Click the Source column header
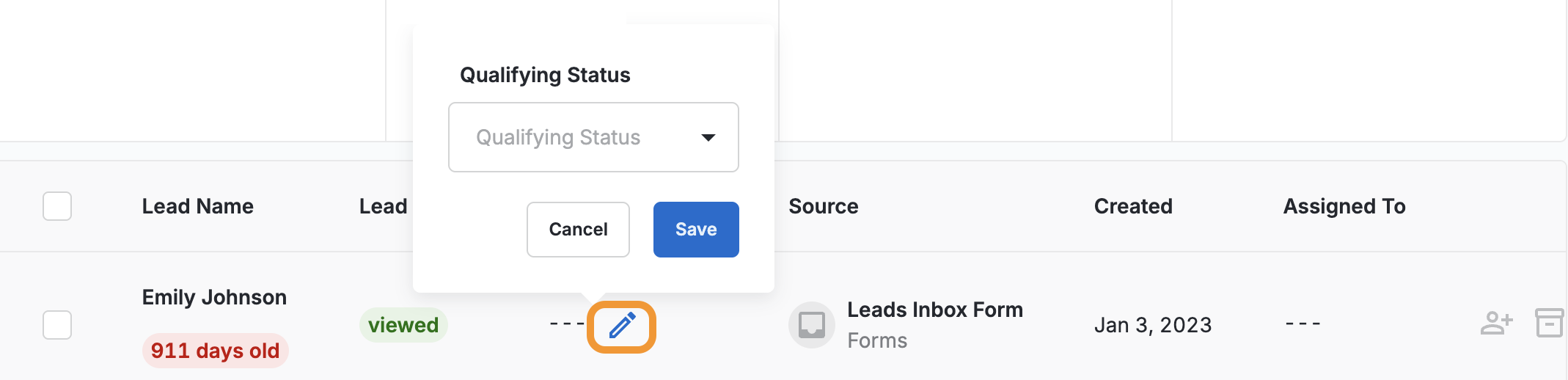Viewport: 1568px width, 380px height. [823, 206]
